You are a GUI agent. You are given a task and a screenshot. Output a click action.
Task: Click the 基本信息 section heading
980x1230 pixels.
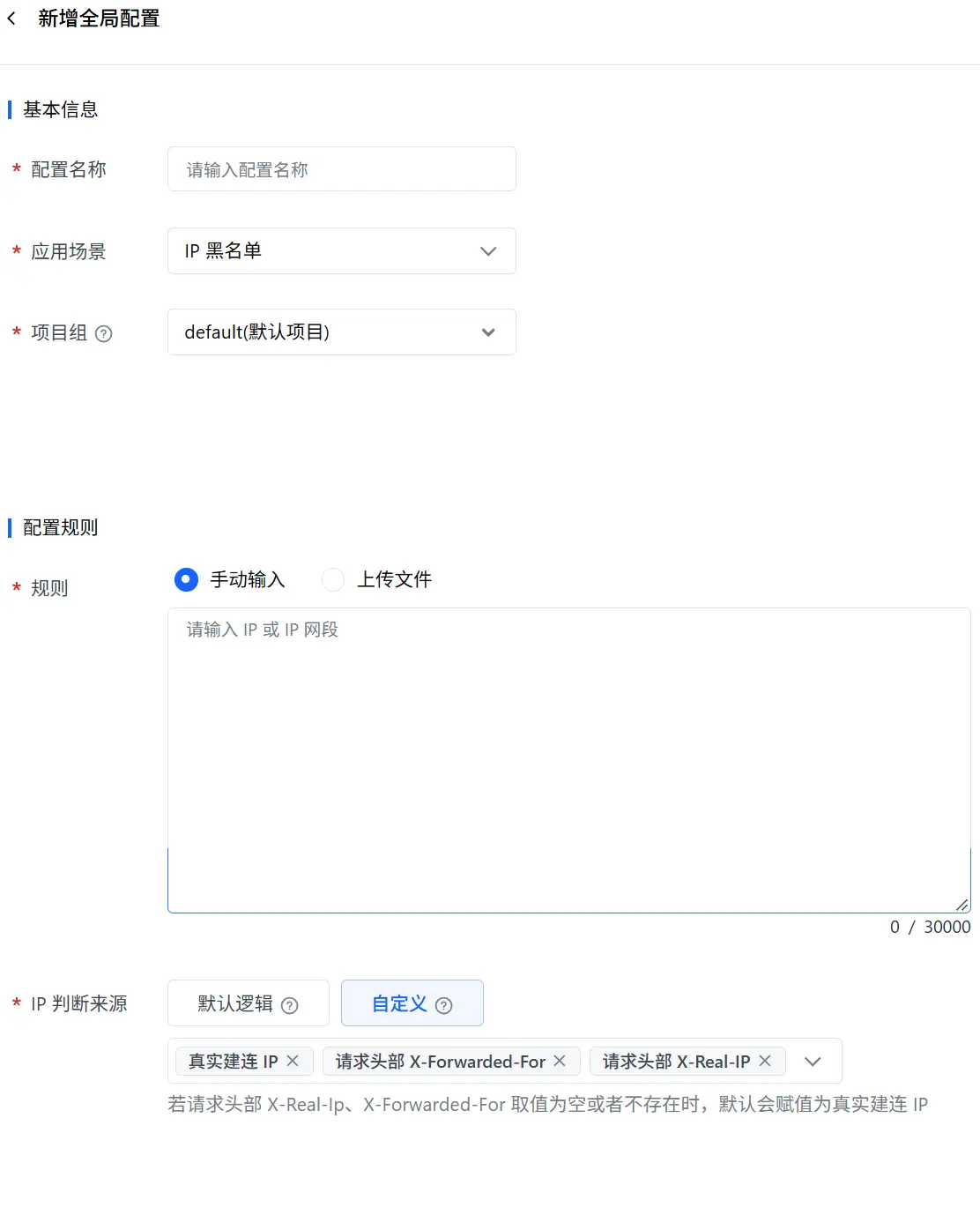tap(61, 109)
